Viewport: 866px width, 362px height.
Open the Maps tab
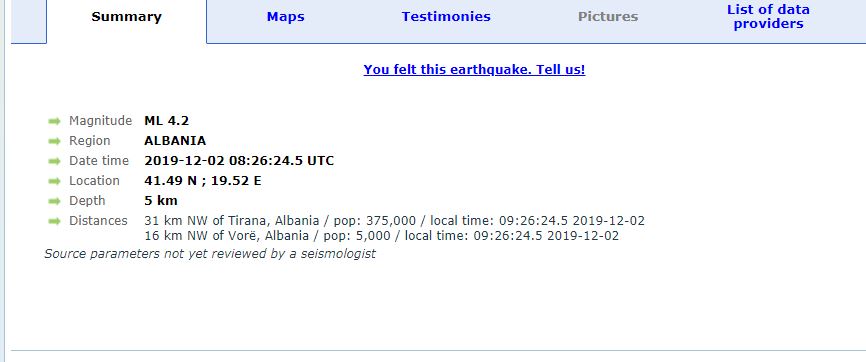[285, 17]
